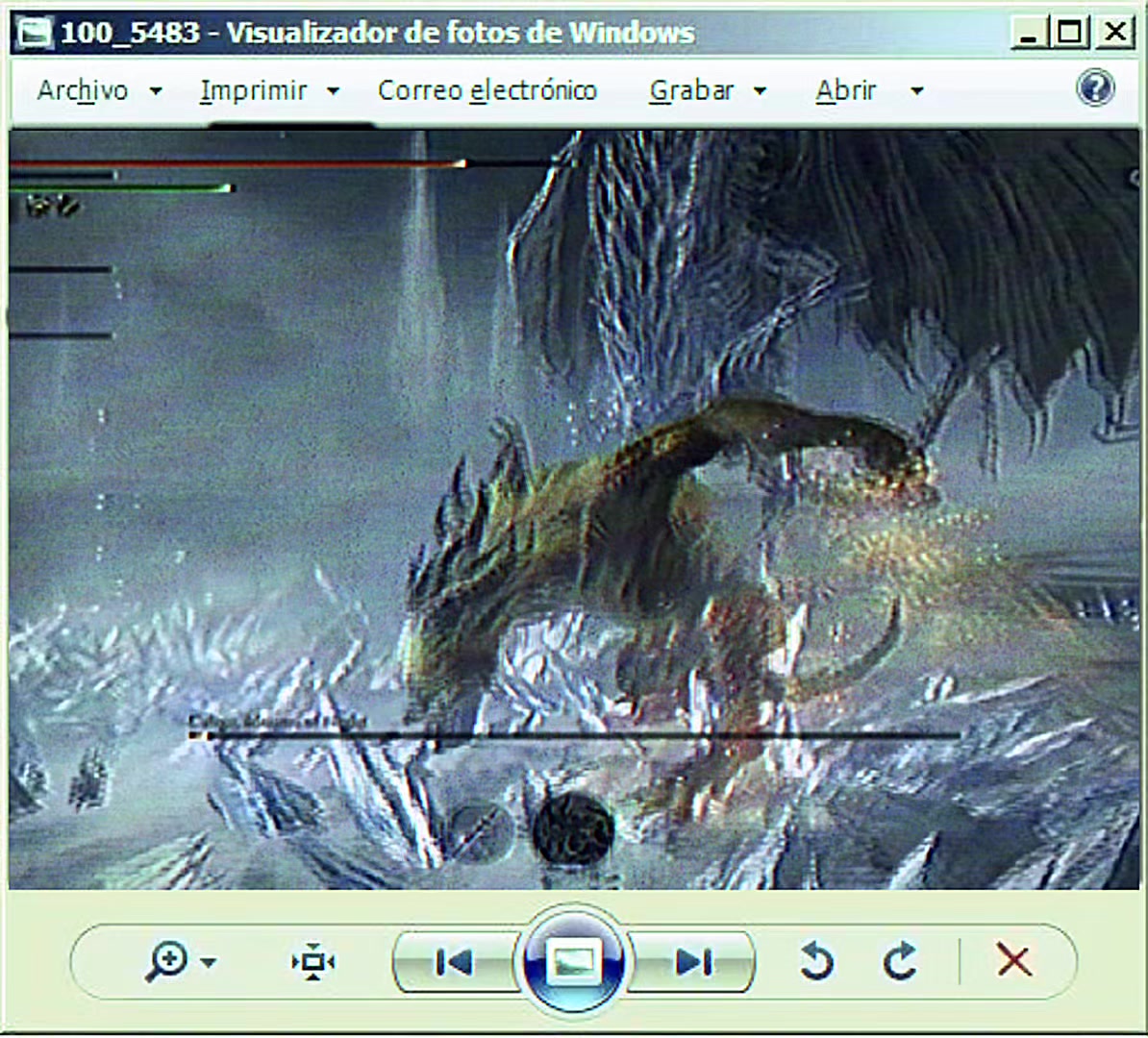Image resolution: width=1148 pixels, height=1038 pixels.
Task: Close the photo viewer window
Action: (1115, 33)
